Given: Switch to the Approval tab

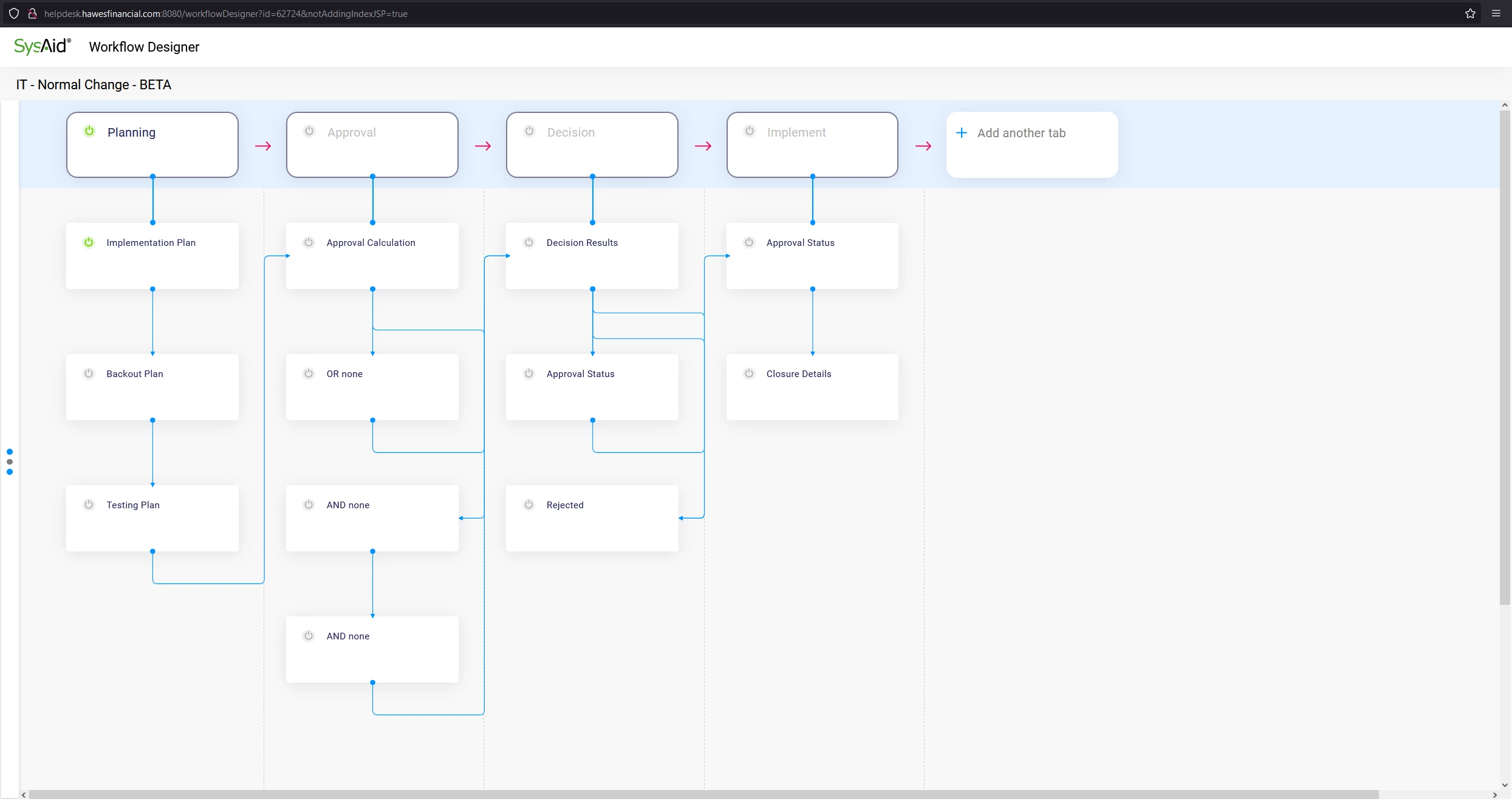Looking at the screenshot, I should click(x=372, y=145).
